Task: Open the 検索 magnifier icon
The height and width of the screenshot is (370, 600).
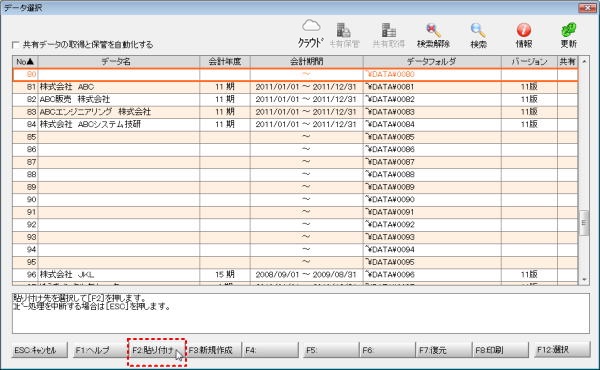Action: coord(478,35)
